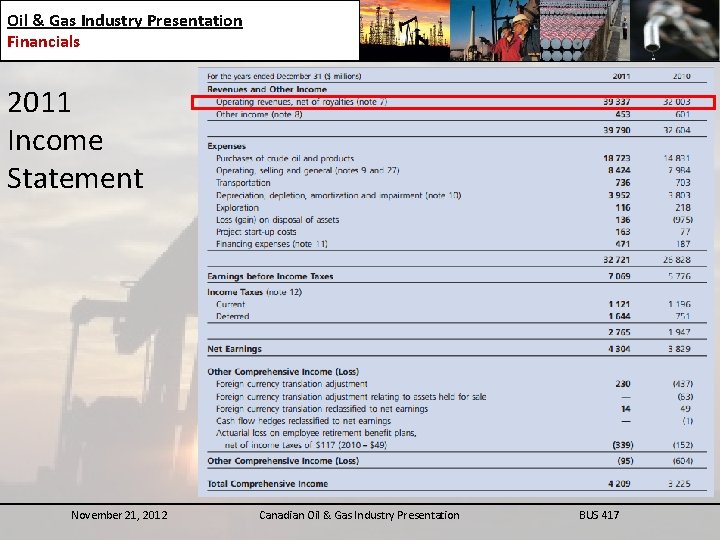Screen dimensions: 720x540
Task: Select the 'Total Comprehensive Income' heading
Action: 268,484
